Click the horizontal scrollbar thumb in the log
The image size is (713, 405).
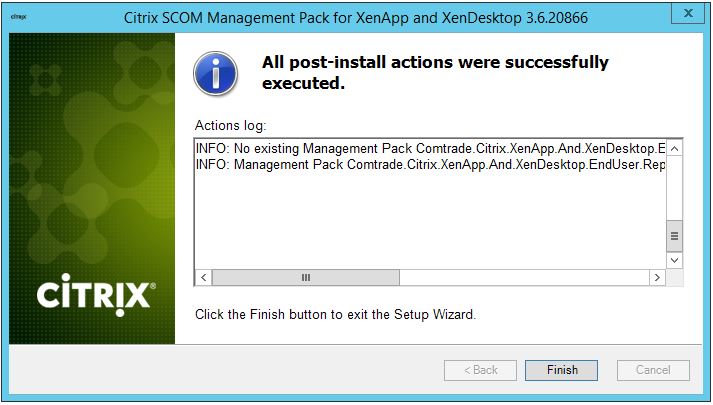pos(305,278)
